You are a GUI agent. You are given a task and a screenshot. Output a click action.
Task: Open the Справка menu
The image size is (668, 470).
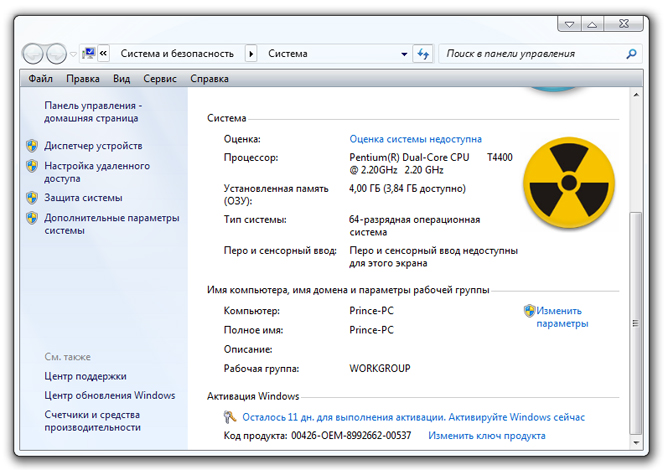tap(209, 78)
